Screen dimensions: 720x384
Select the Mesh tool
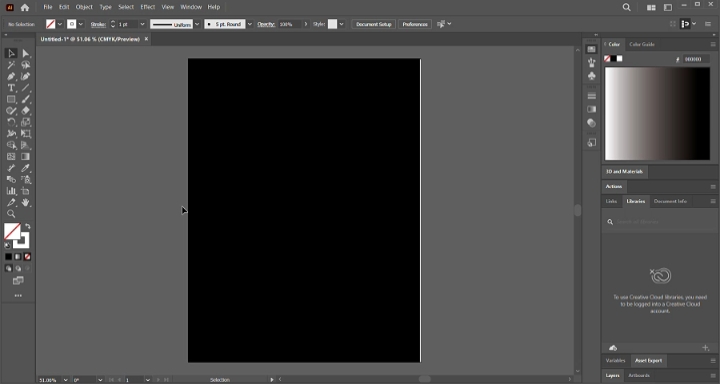pos(11,157)
